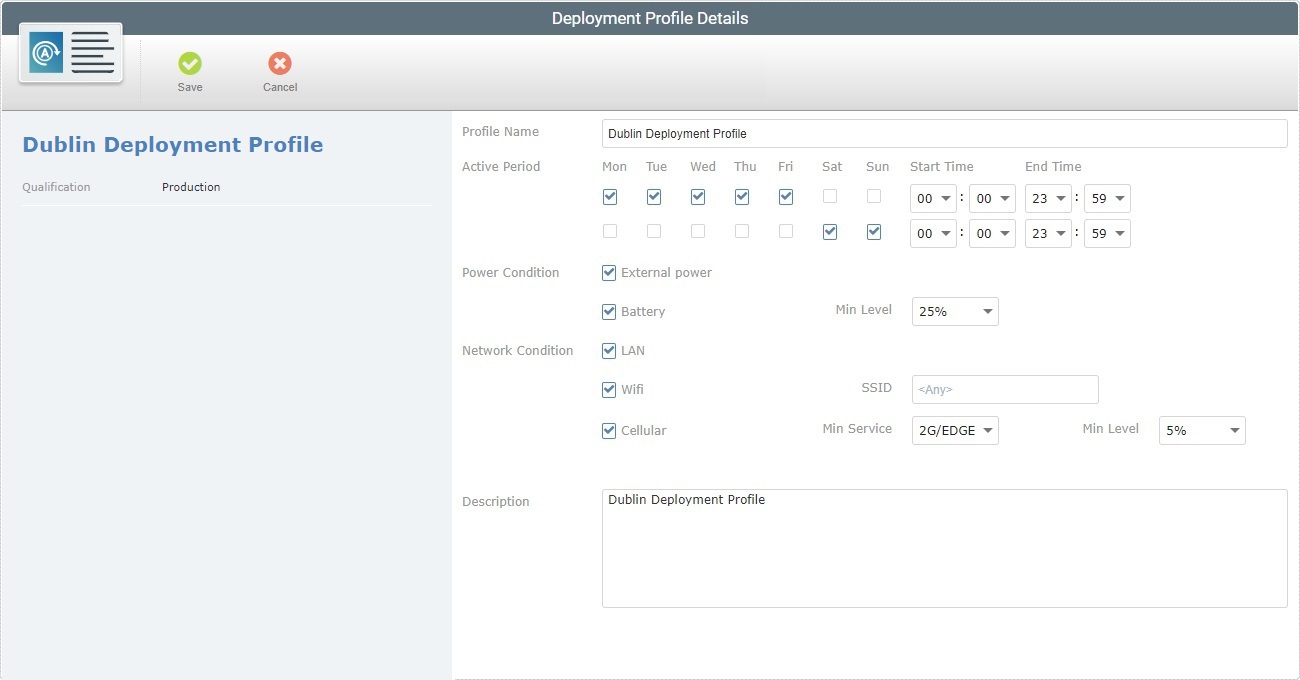
Task: Uncheck the Sunday checkbox in the second row
Action: [x=874, y=231]
